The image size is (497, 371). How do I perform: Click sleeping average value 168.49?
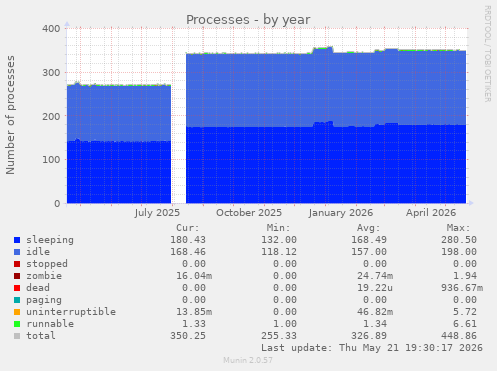pos(369,240)
